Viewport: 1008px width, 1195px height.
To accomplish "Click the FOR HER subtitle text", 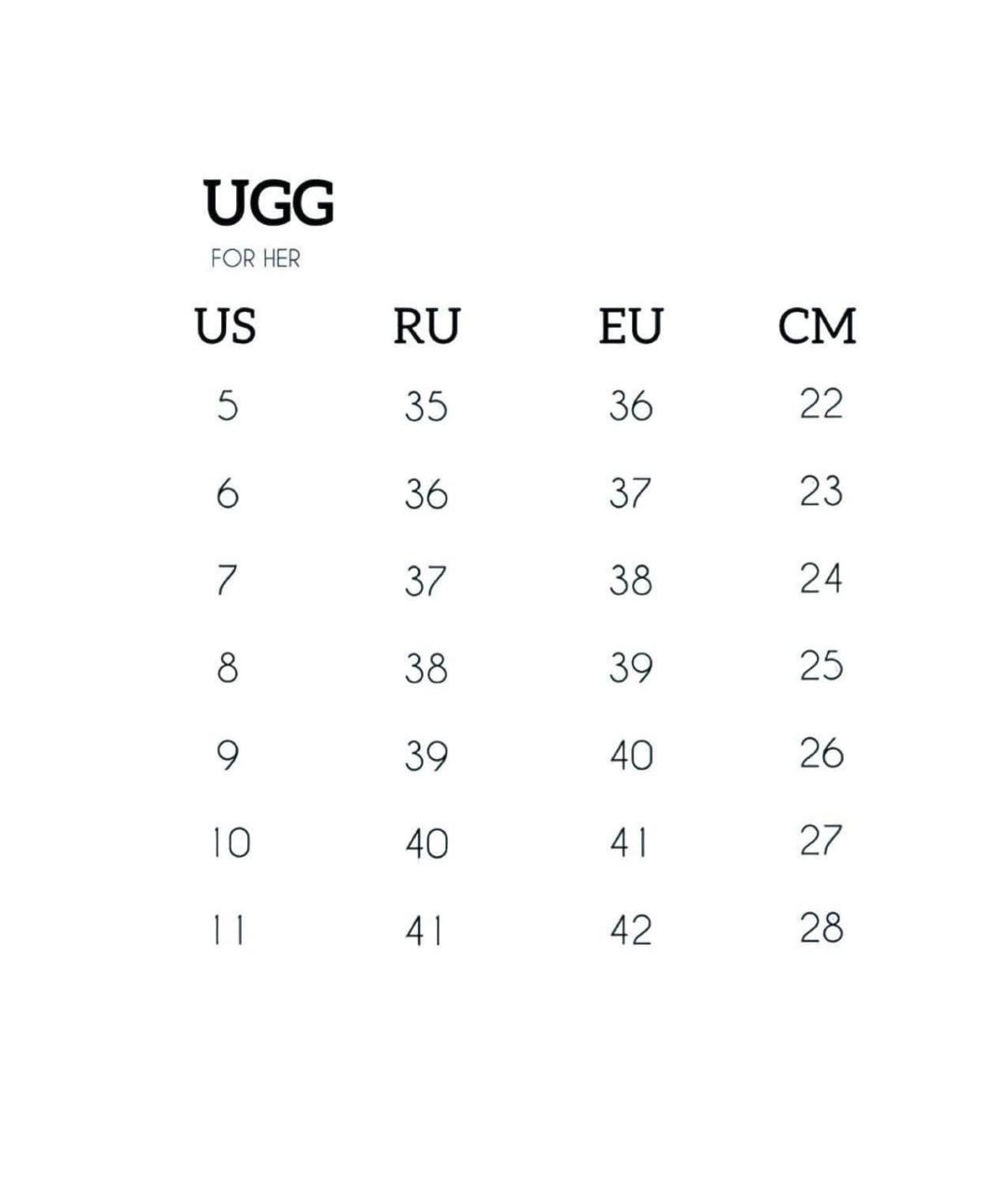I will click(x=256, y=259).
